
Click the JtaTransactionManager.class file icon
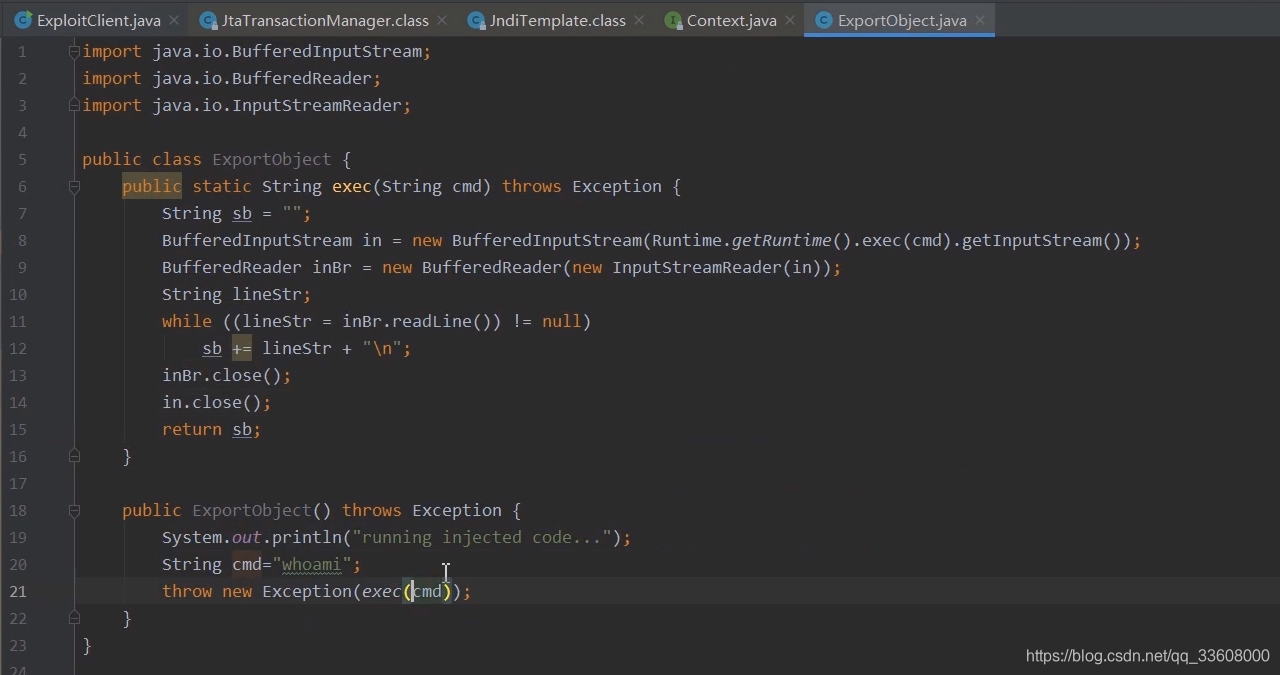[207, 20]
